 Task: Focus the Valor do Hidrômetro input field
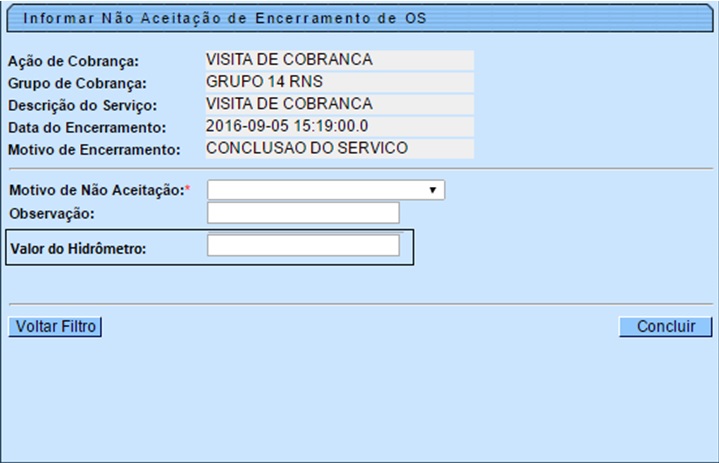(x=302, y=246)
